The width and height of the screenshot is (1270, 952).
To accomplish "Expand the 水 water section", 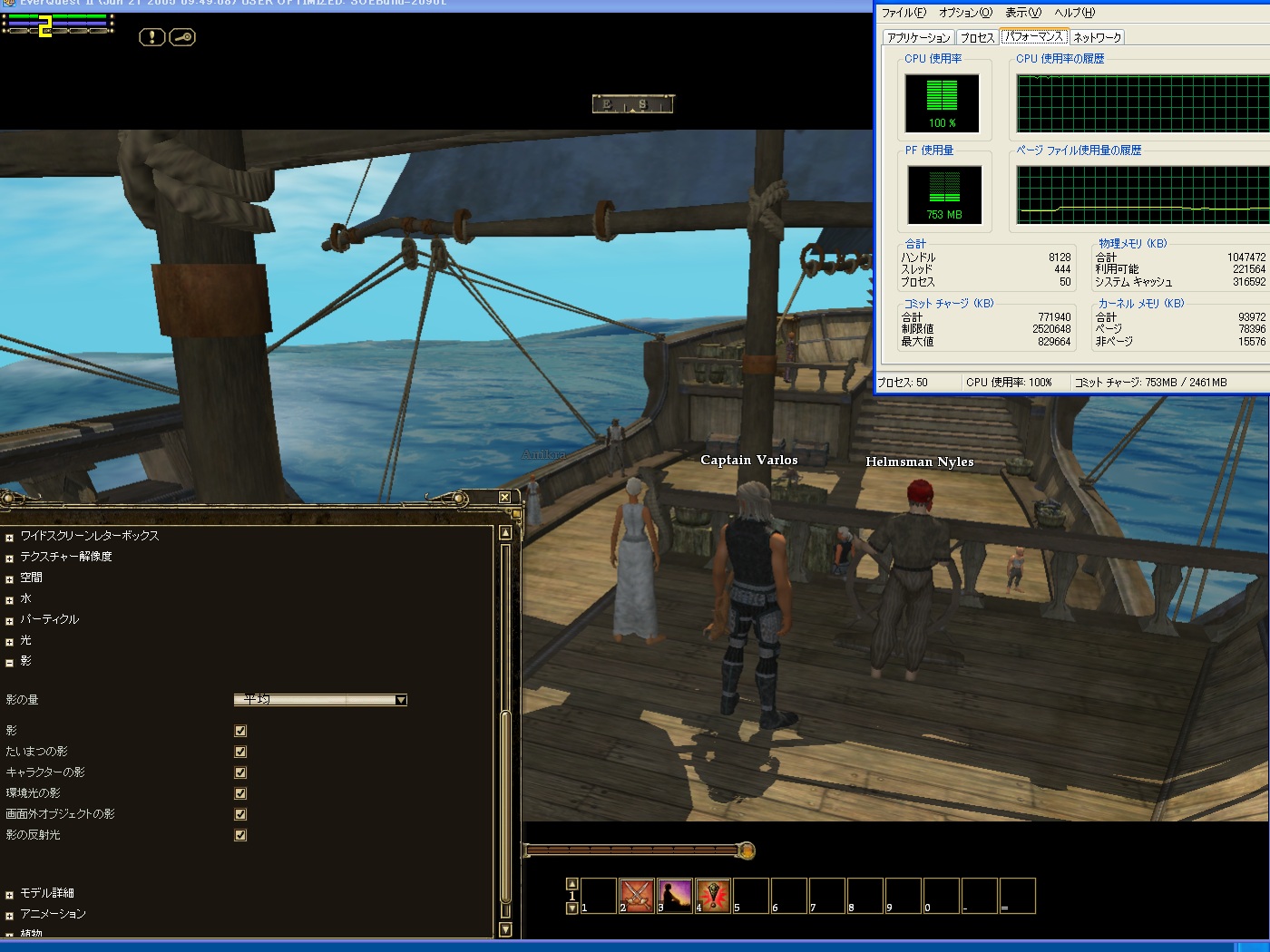I will (x=9, y=600).
